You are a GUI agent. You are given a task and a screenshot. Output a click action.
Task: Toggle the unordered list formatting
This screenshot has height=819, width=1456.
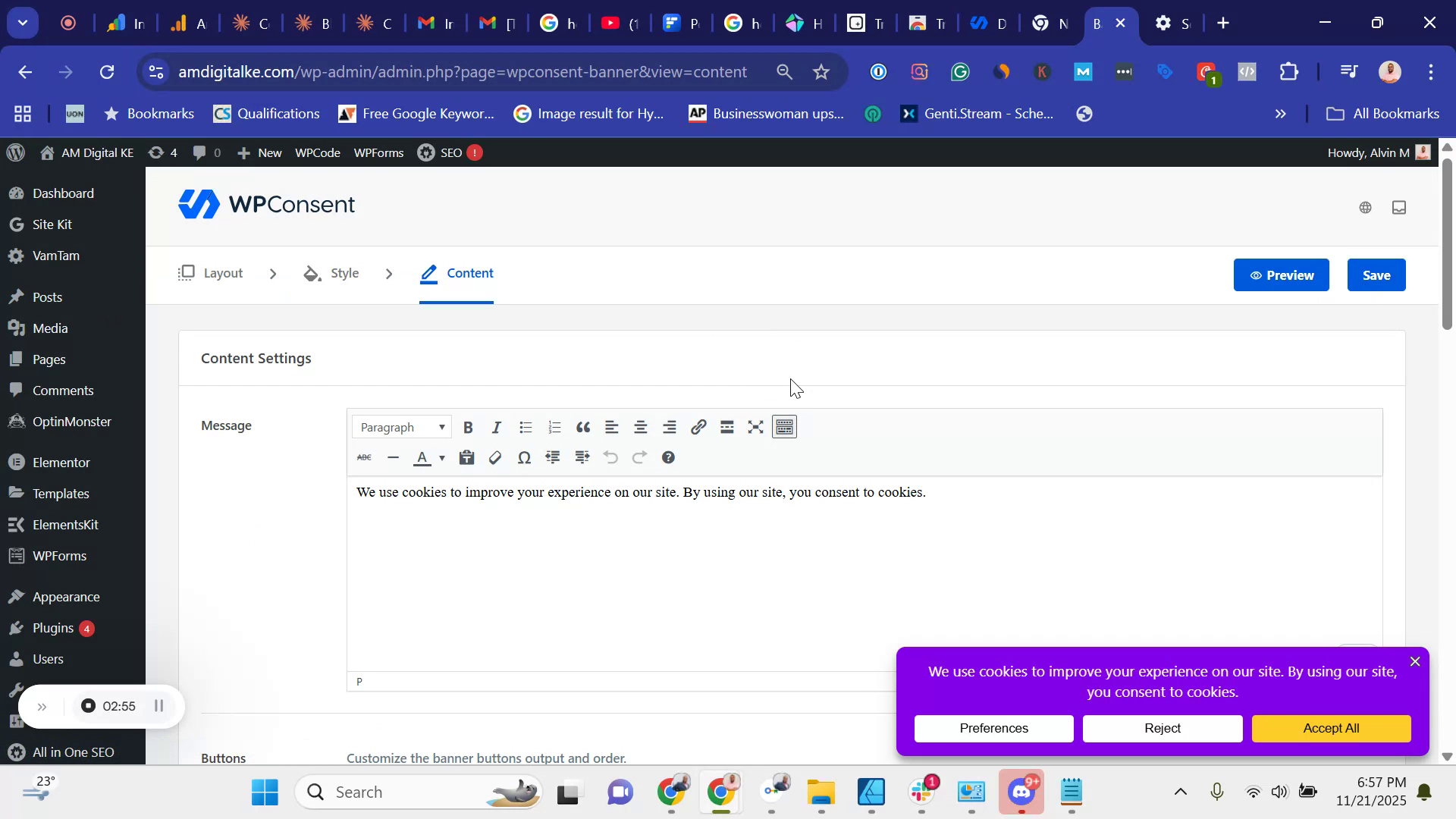pyautogui.click(x=526, y=427)
